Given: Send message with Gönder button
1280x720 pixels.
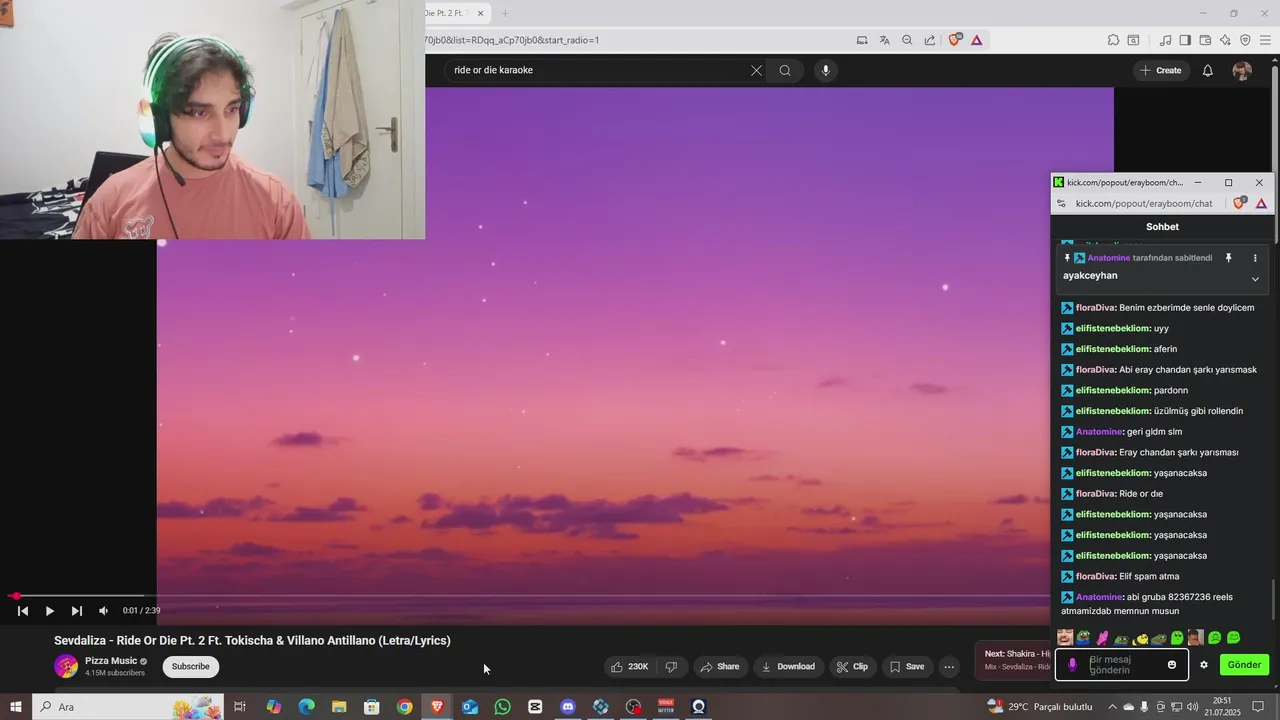Looking at the screenshot, I should pyautogui.click(x=1244, y=665).
